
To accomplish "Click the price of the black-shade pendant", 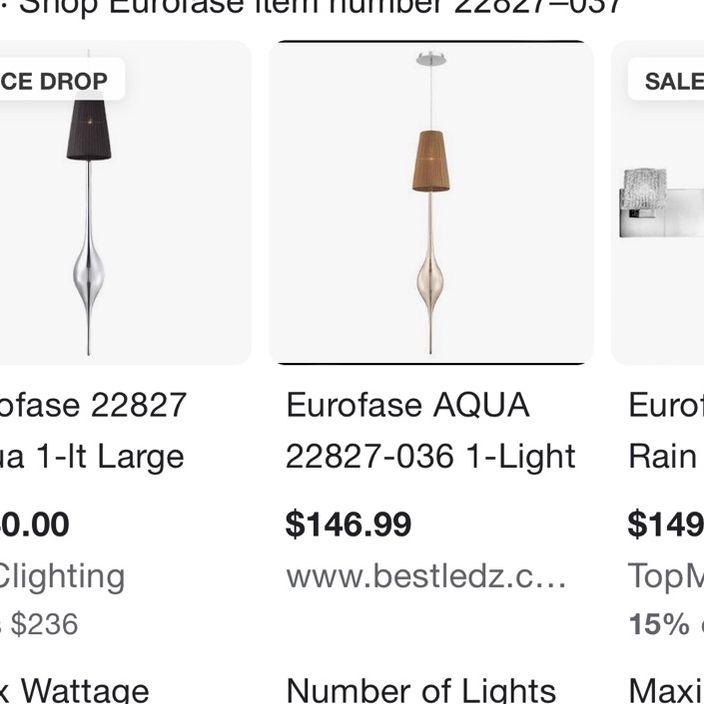I will [x=35, y=524].
